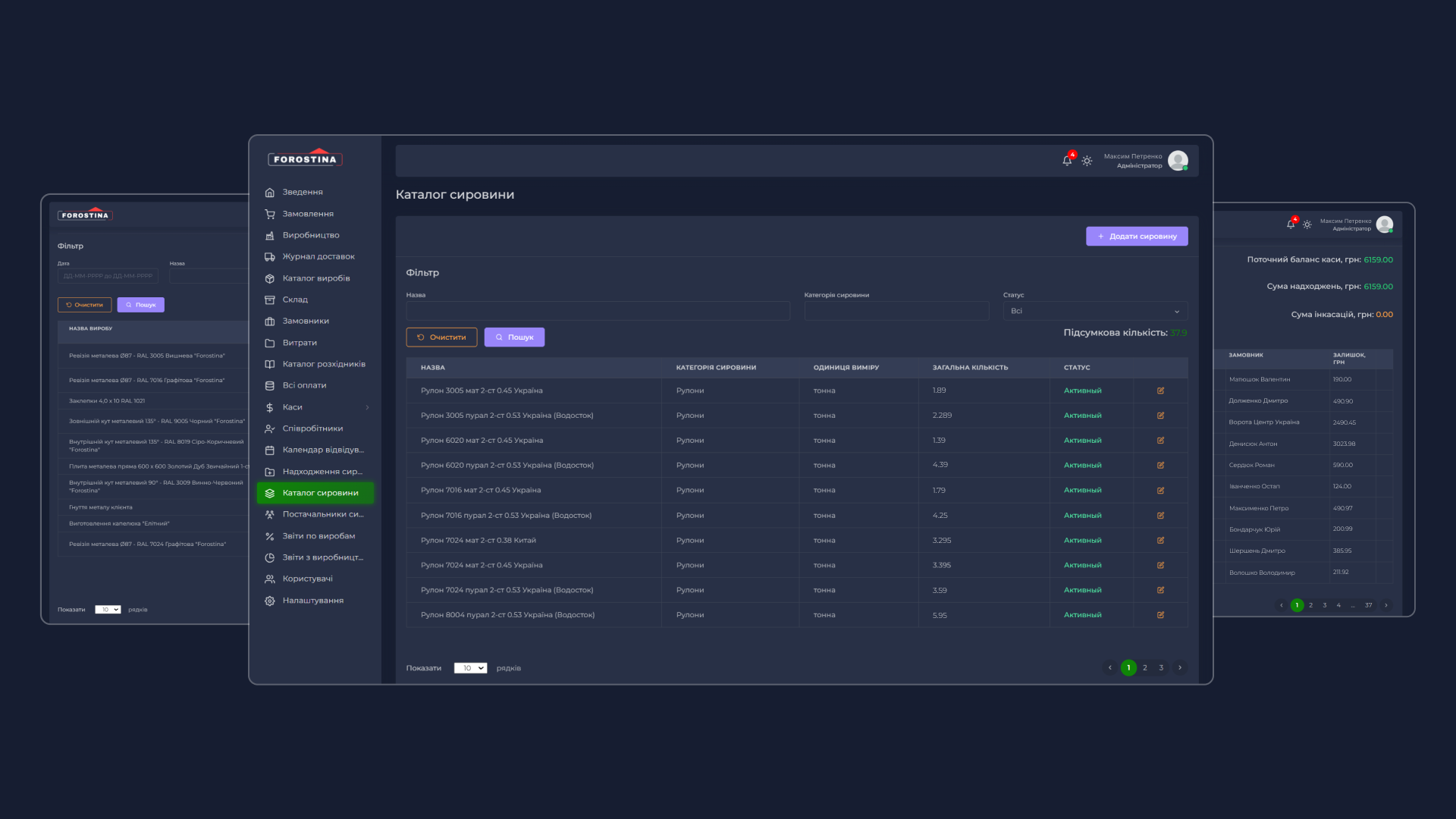Go to Налаштування settings page
This screenshot has height=819, width=1456.
click(x=312, y=601)
